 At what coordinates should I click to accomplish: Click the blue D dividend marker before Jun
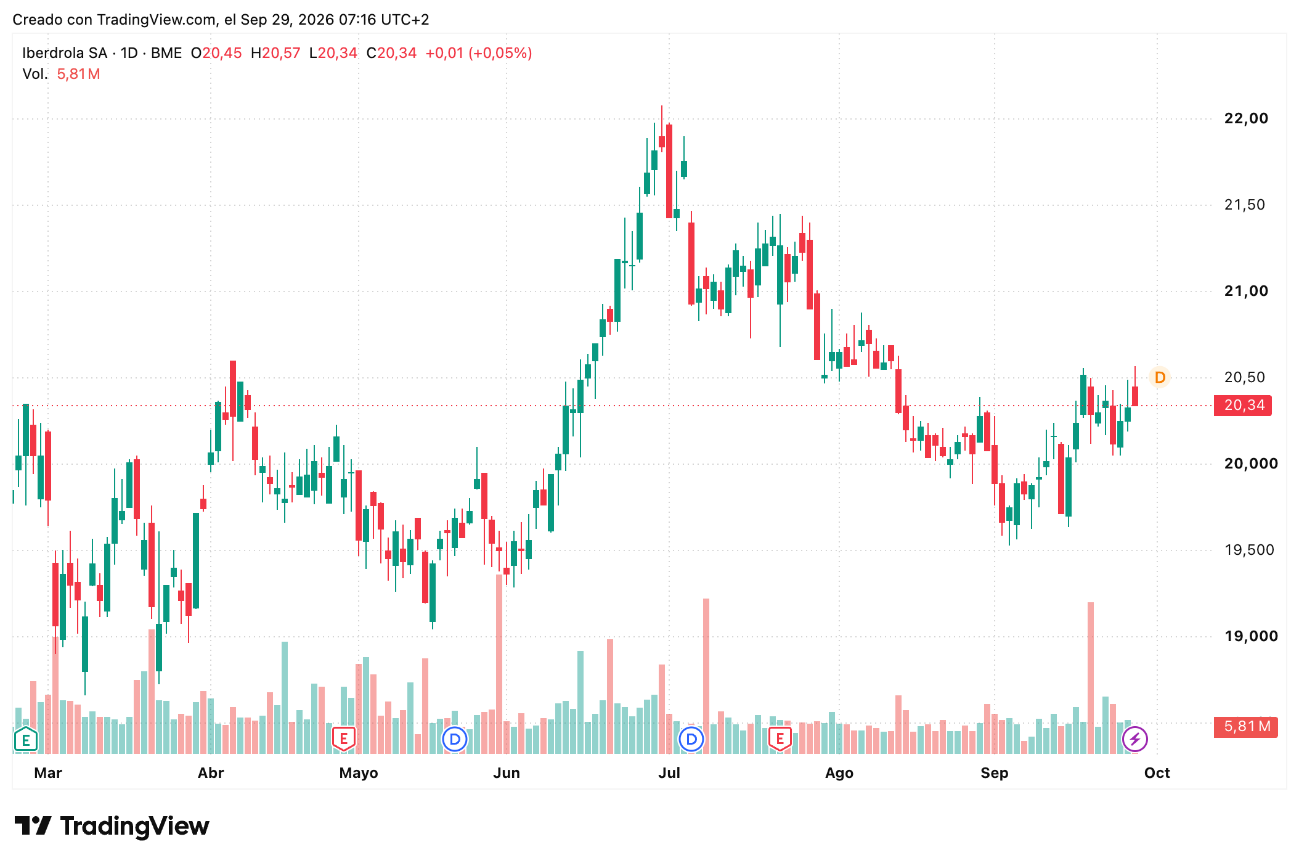(x=455, y=739)
